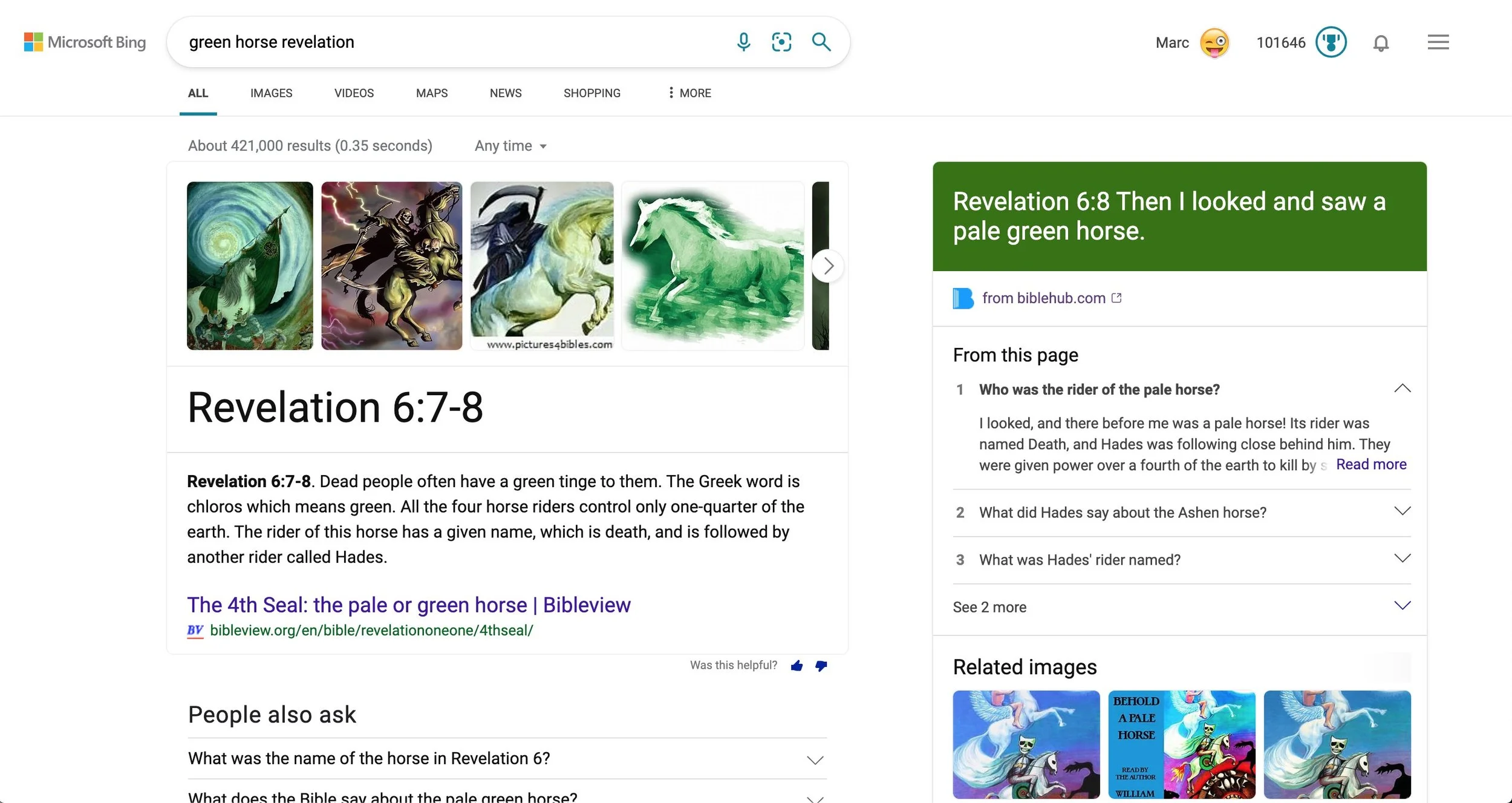
Task: Open the More tabs menu
Action: tap(689, 93)
